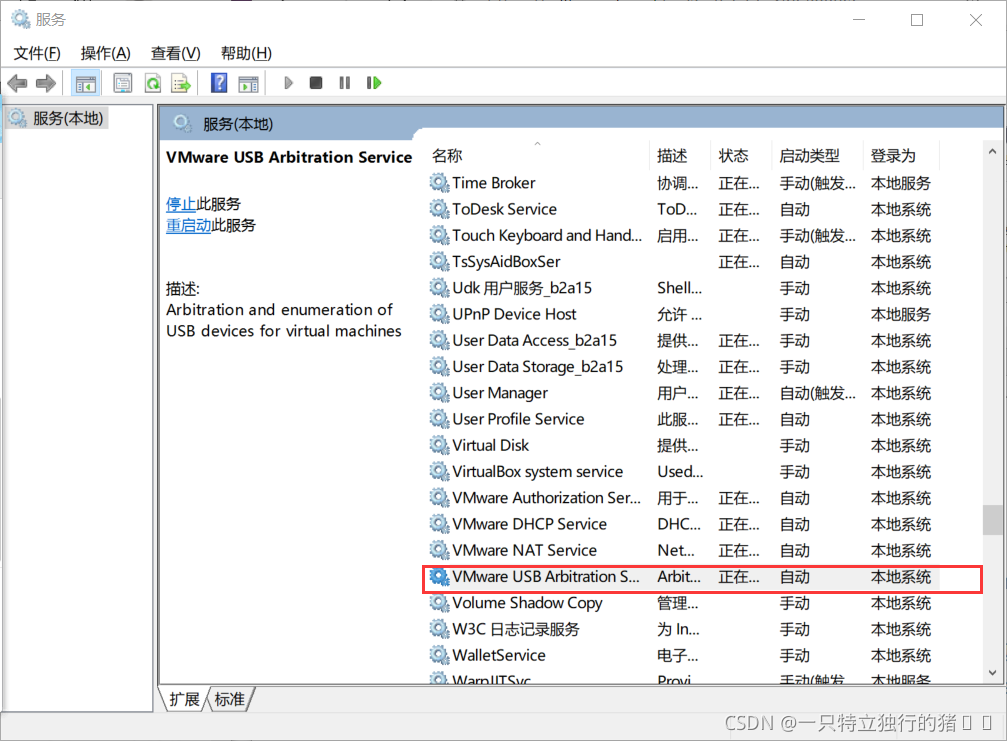Click ToDesk Service's 自动 startup type cell
Image resolution: width=1007 pixels, height=741 pixels.
click(794, 209)
